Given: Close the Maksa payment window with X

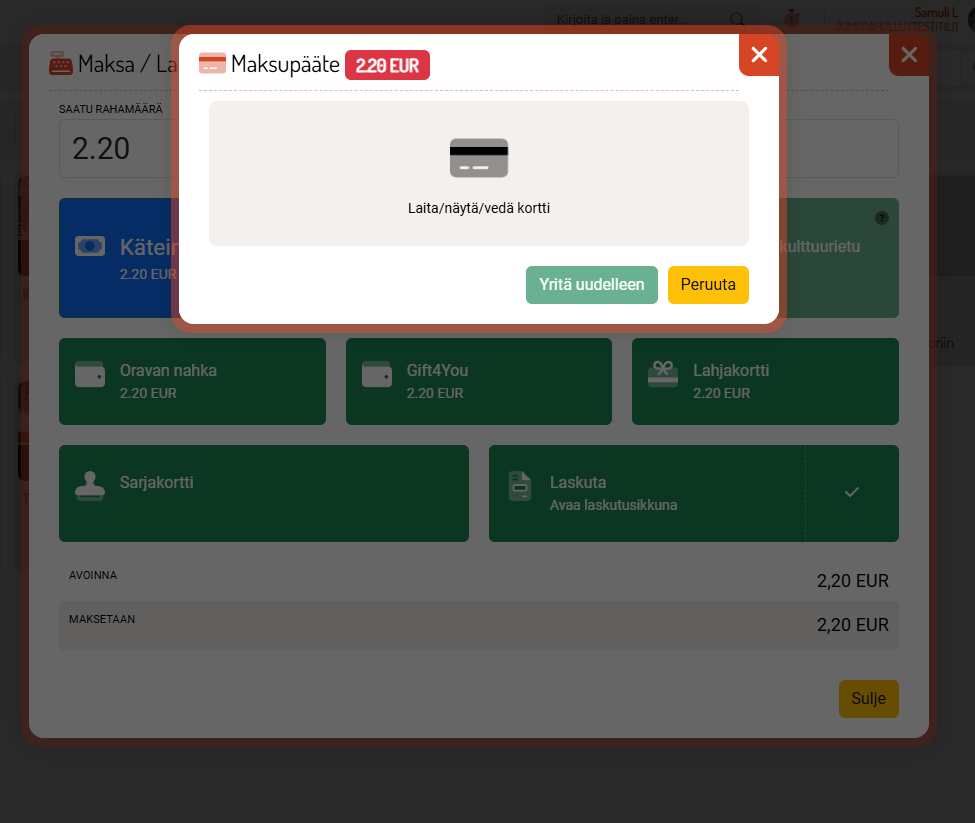Looking at the screenshot, I should [x=908, y=55].
